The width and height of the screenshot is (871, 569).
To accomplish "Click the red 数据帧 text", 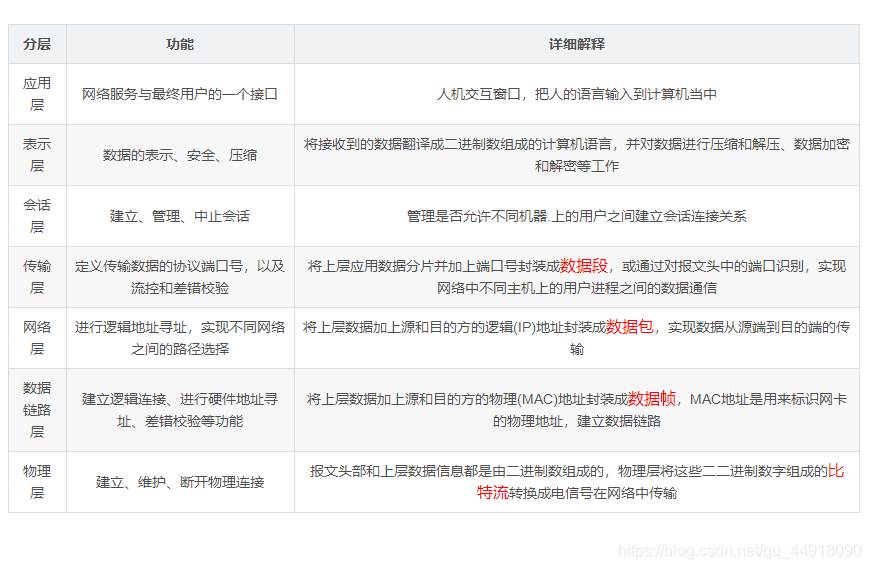I will coord(652,399).
